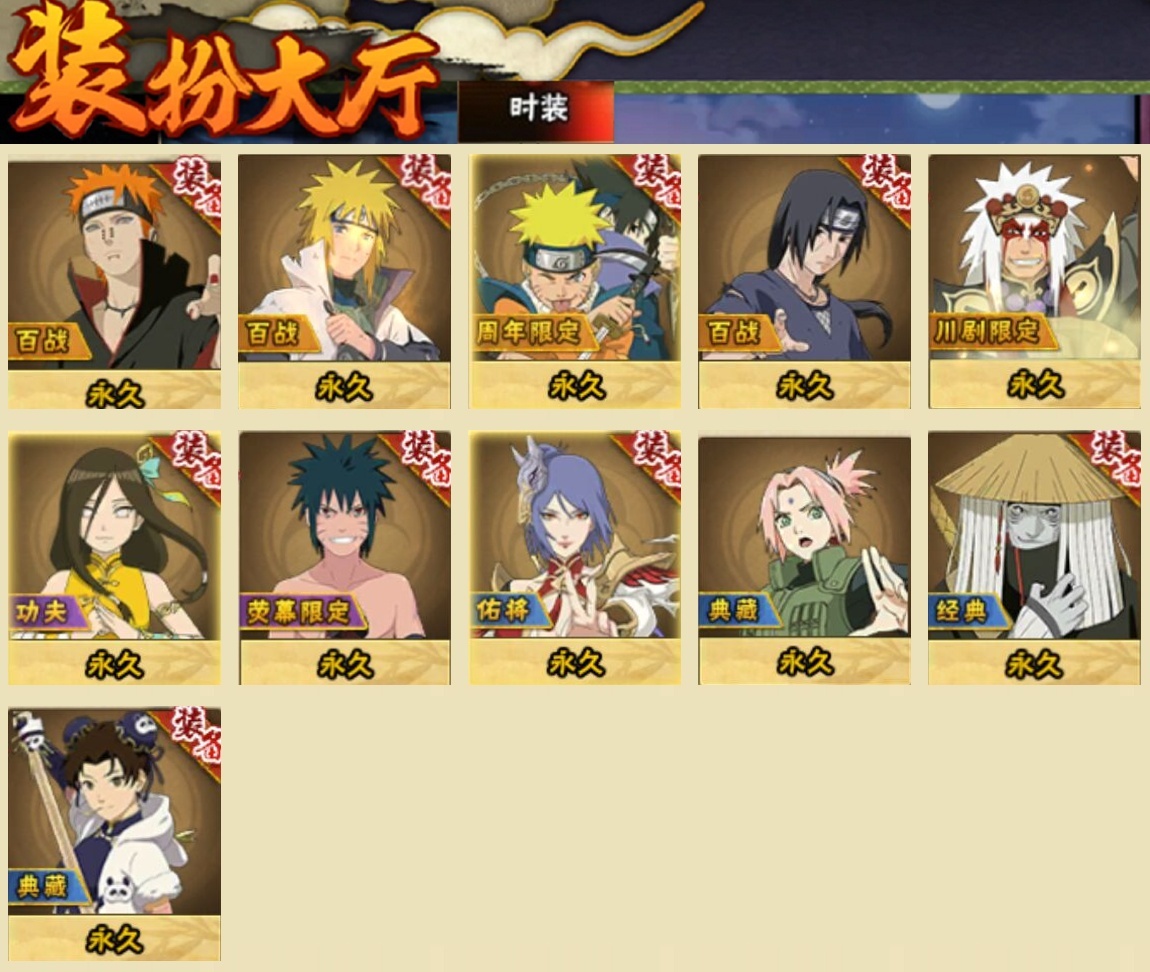Select the blond Minato 百战 costume card
The image size is (1150, 972).
coord(344,282)
